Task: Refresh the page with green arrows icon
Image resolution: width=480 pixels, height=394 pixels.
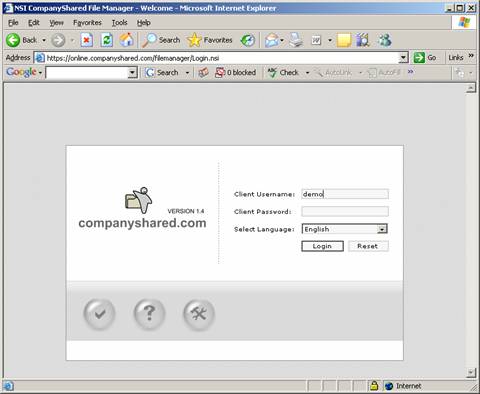Action: pyautogui.click(x=107, y=40)
